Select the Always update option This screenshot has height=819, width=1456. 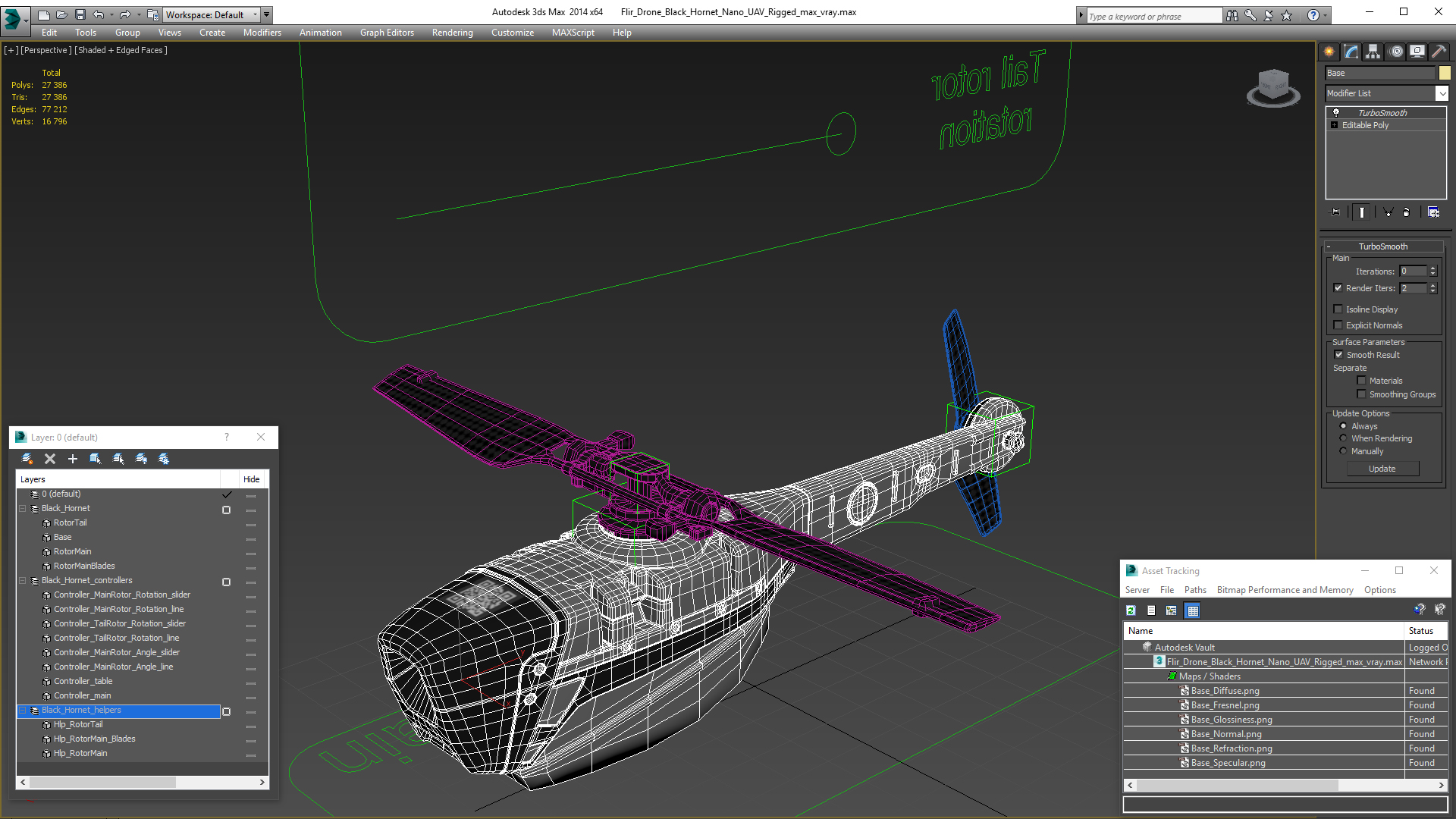(1343, 426)
